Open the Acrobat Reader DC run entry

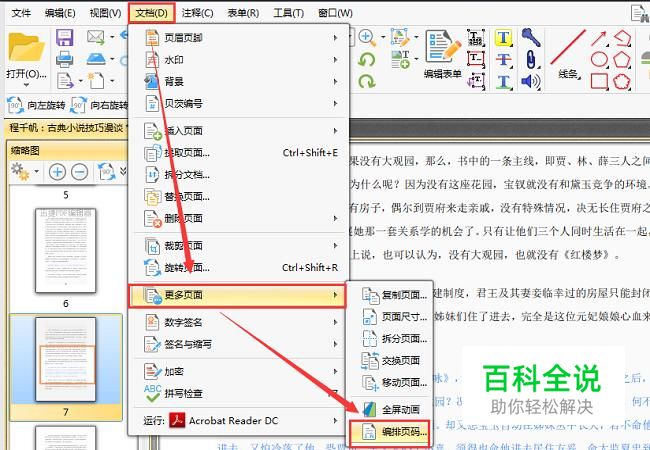(x=240, y=421)
